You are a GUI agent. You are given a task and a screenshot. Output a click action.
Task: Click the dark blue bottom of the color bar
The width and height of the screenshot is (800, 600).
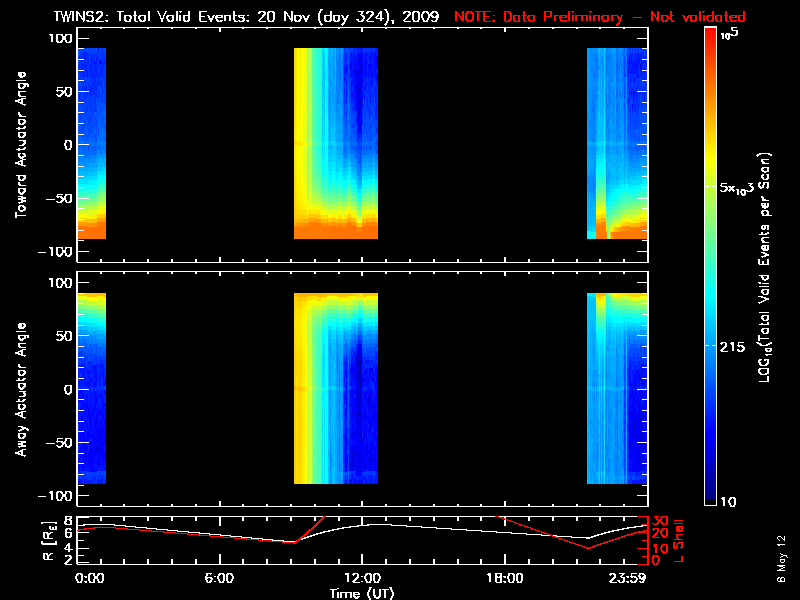click(x=711, y=496)
